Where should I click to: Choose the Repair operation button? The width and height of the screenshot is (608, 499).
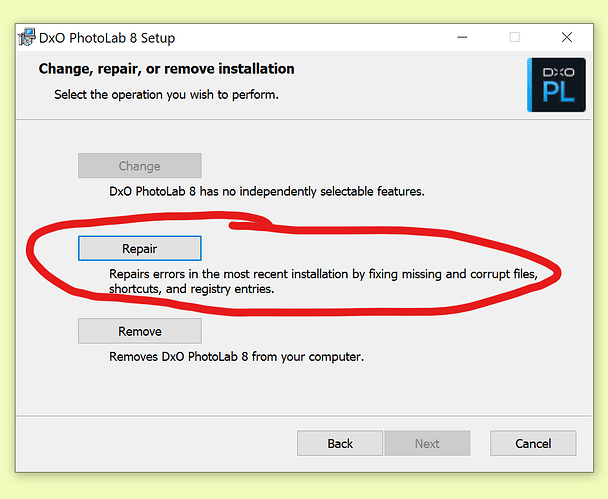tap(140, 248)
